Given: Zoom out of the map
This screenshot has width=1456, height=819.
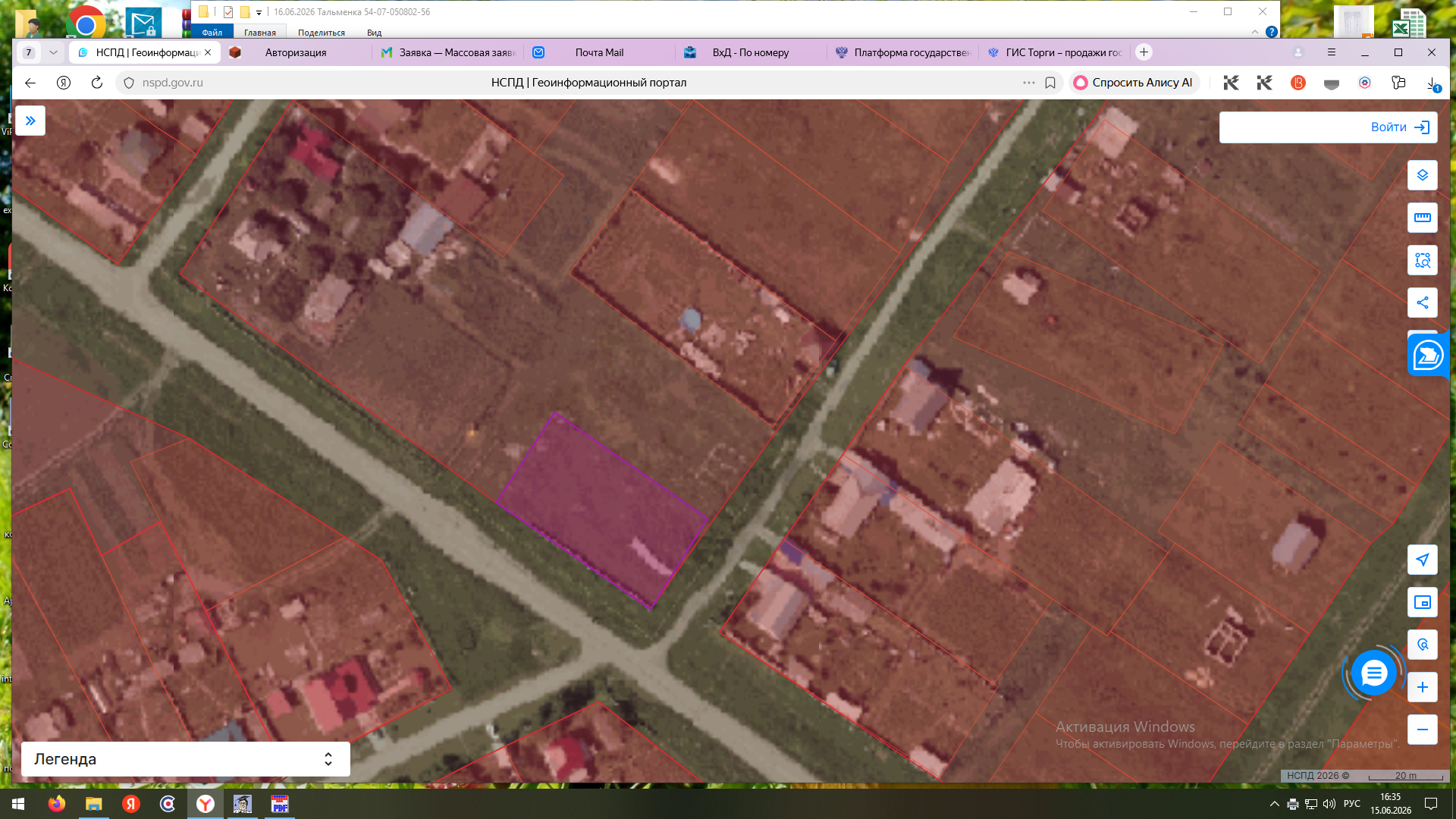Looking at the screenshot, I should pyautogui.click(x=1422, y=730).
